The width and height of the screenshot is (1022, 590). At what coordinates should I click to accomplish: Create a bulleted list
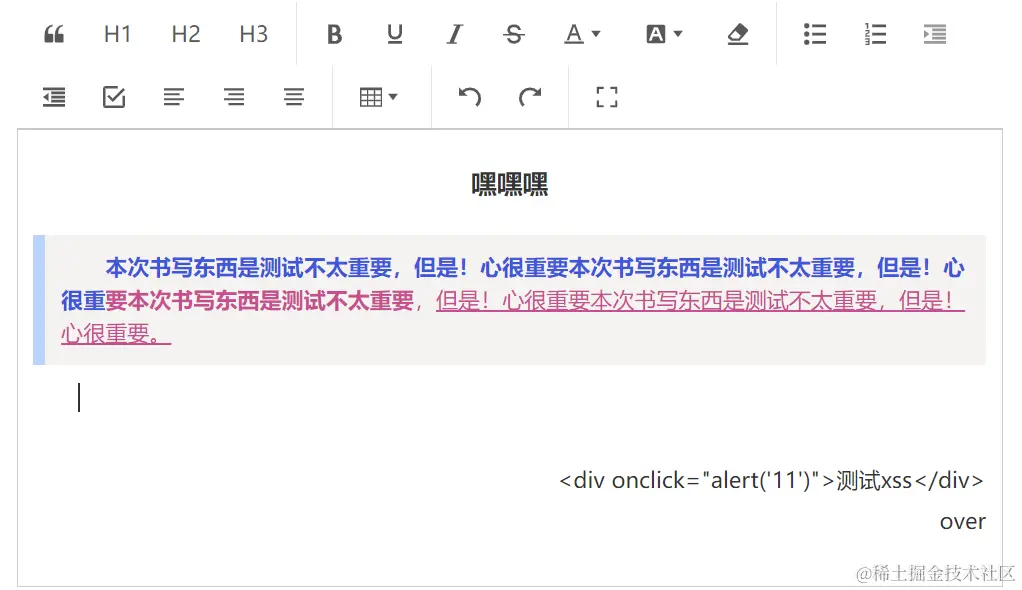pyautogui.click(x=814, y=33)
